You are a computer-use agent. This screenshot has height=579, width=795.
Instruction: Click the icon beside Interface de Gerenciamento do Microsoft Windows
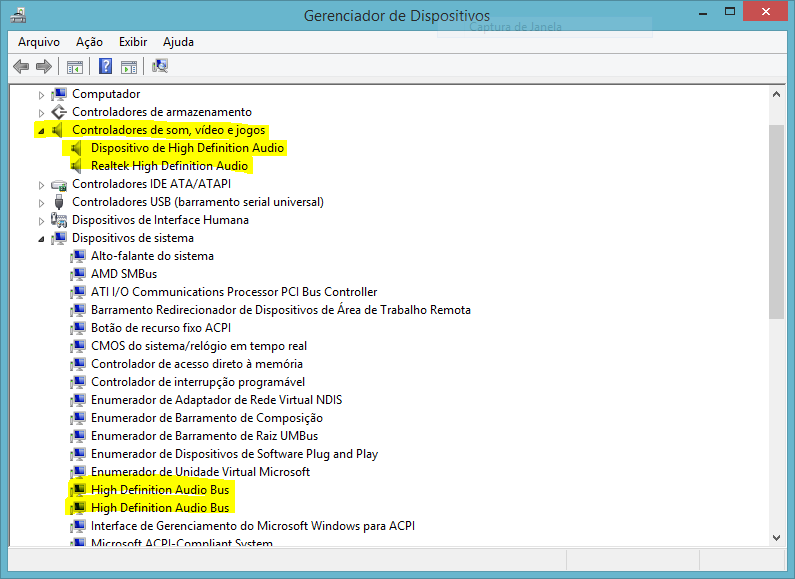78,526
